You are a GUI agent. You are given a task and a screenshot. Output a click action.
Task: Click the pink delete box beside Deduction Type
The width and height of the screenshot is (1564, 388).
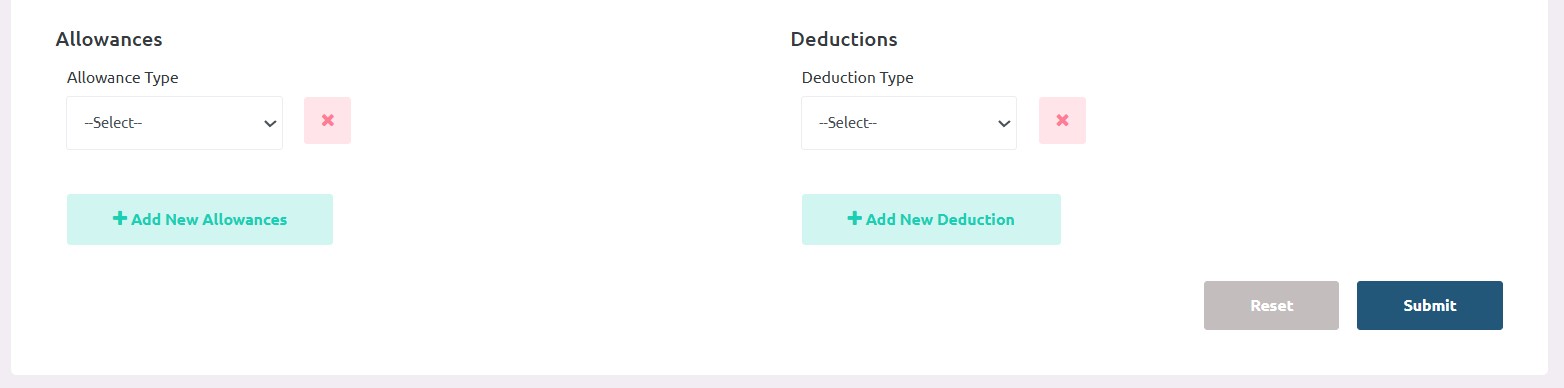(1062, 120)
